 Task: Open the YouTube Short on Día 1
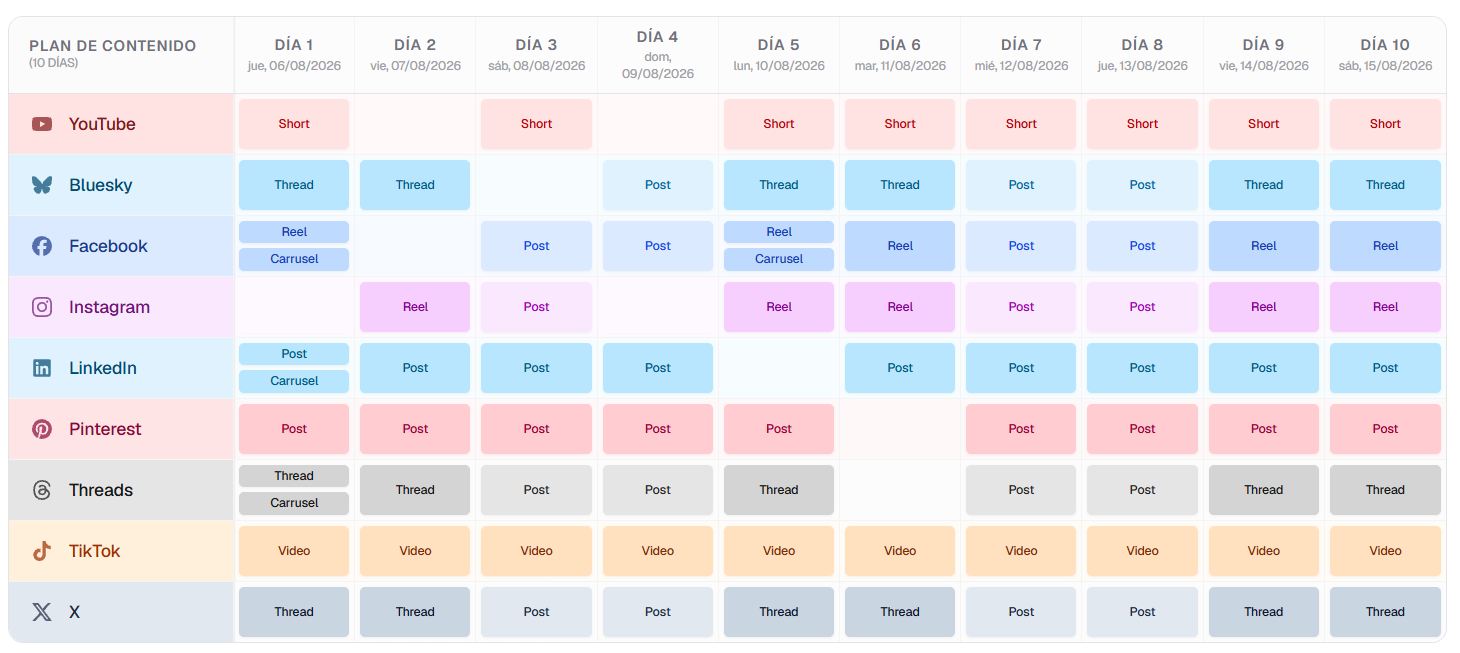[294, 124]
